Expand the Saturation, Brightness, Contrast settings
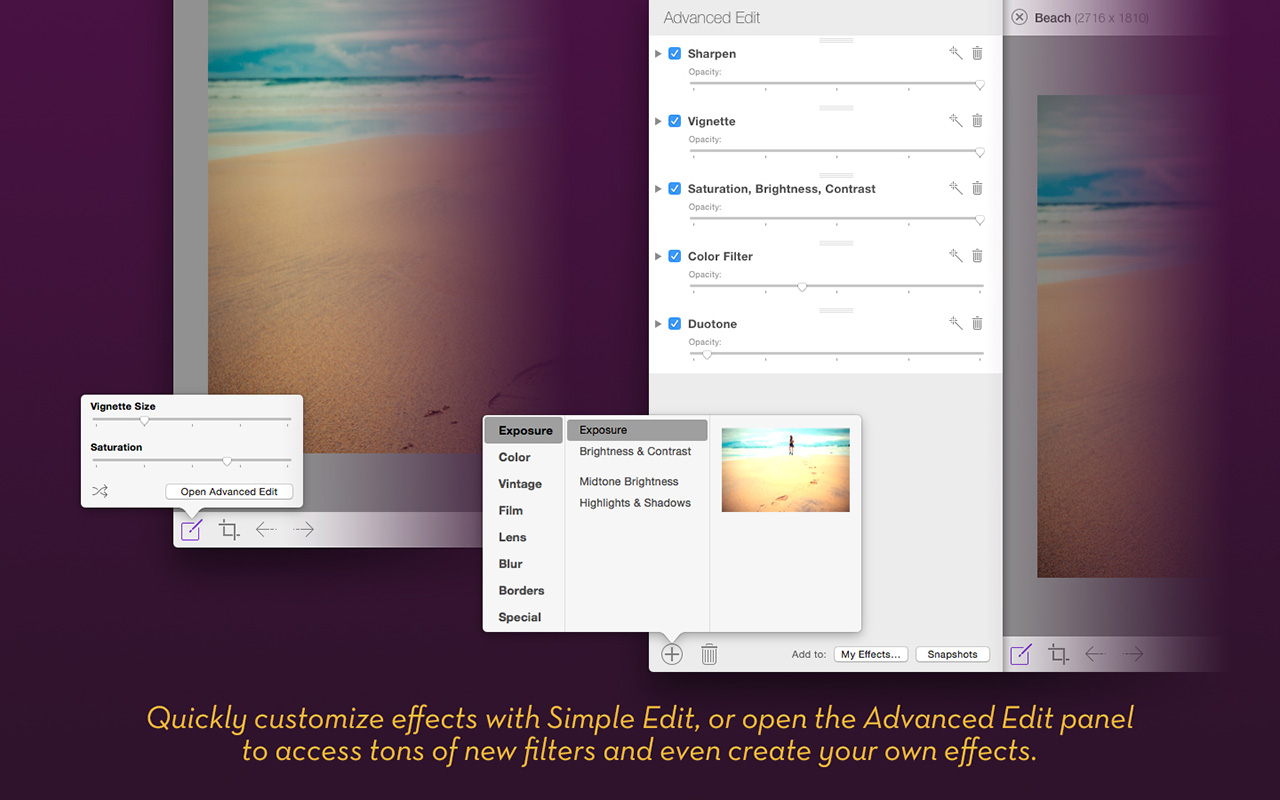 (x=658, y=189)
